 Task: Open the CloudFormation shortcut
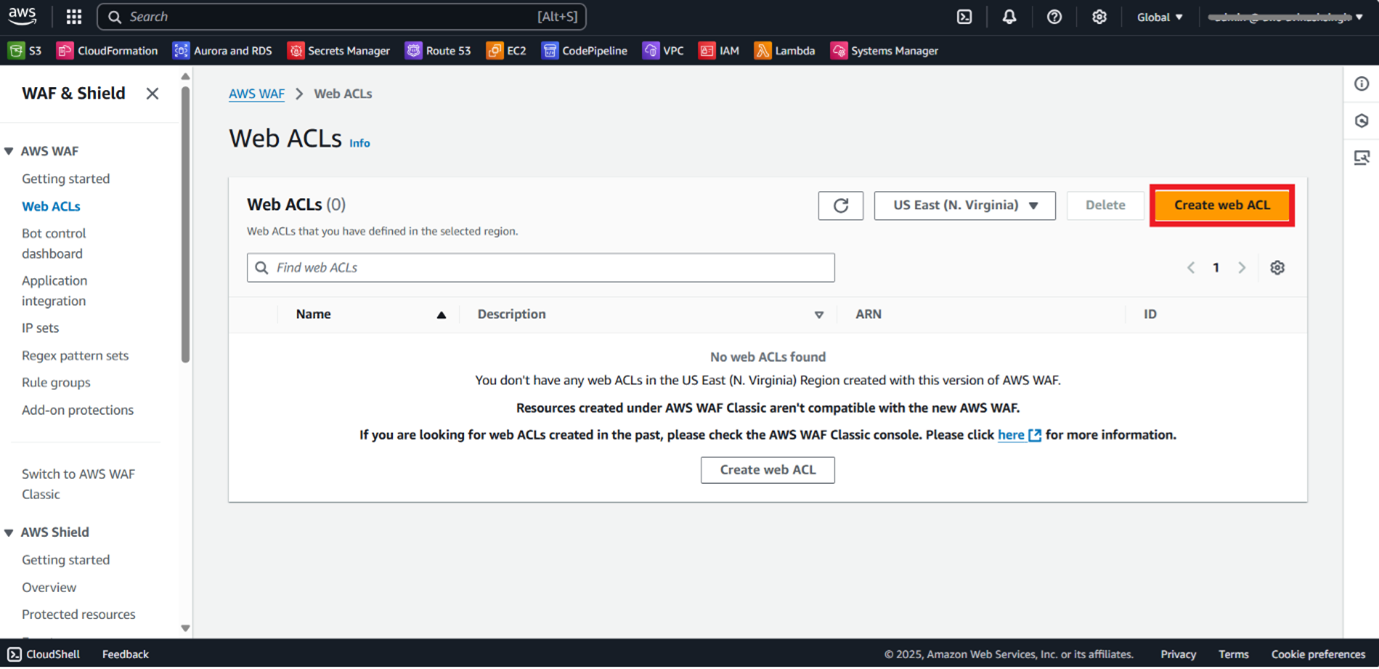(x=107, y=50)
